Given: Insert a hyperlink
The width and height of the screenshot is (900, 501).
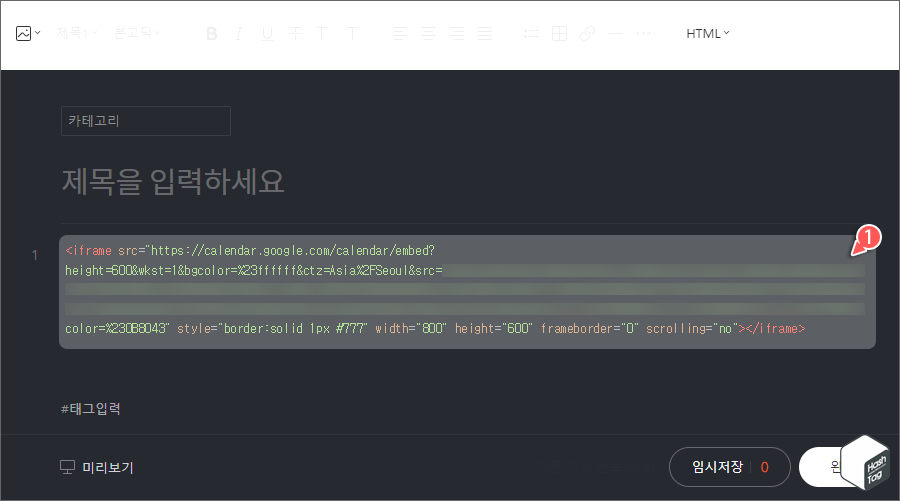Looking at the screenshot, I should tap(587, 34).
